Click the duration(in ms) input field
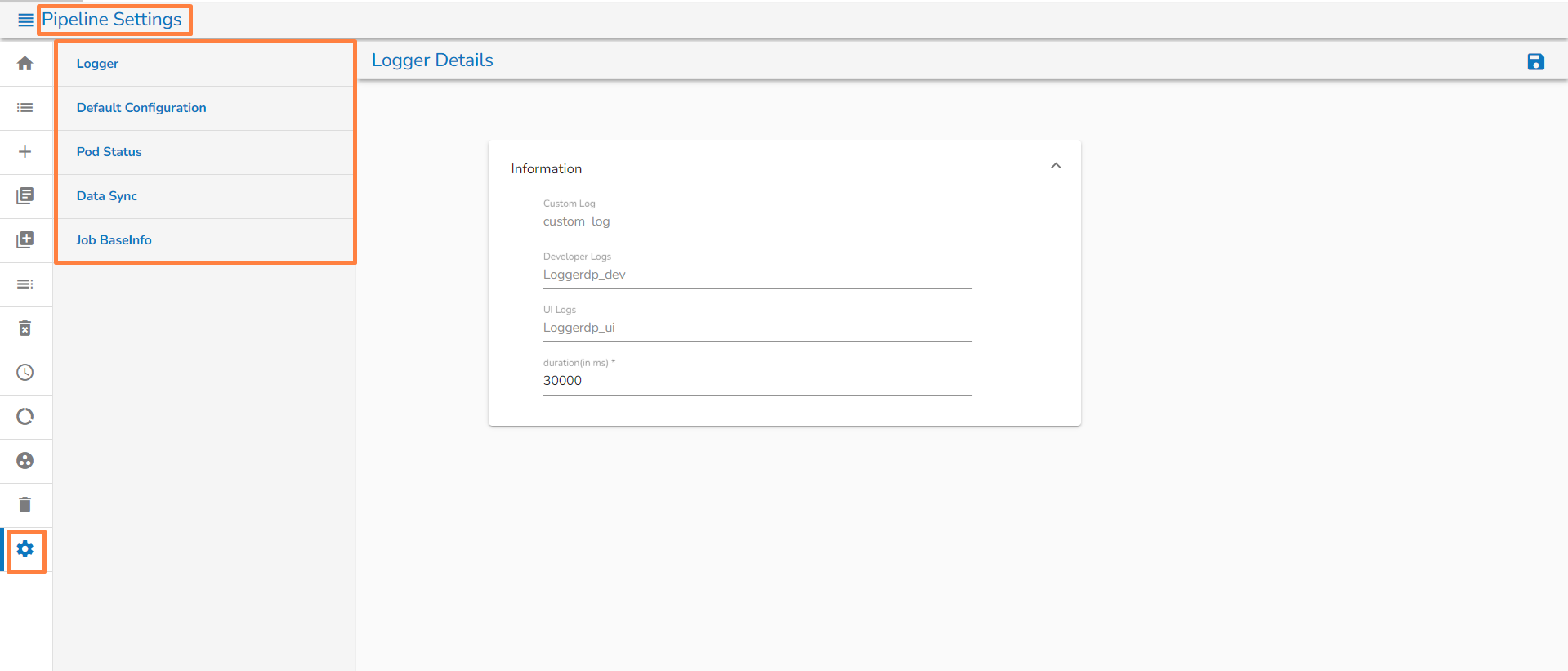Screen dimensions: 1568x671 tap(757, 381)
